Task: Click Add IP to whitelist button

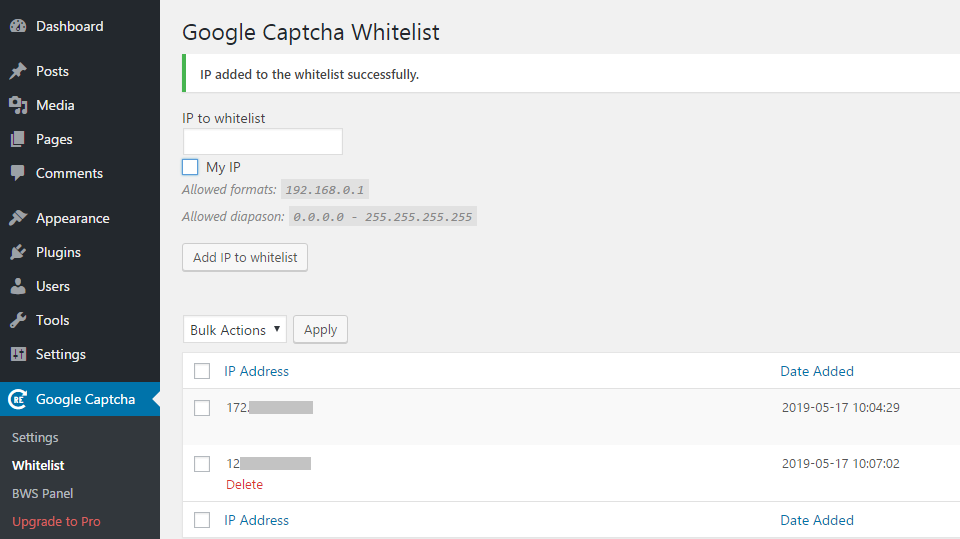Action: click(x=245, y=257)
